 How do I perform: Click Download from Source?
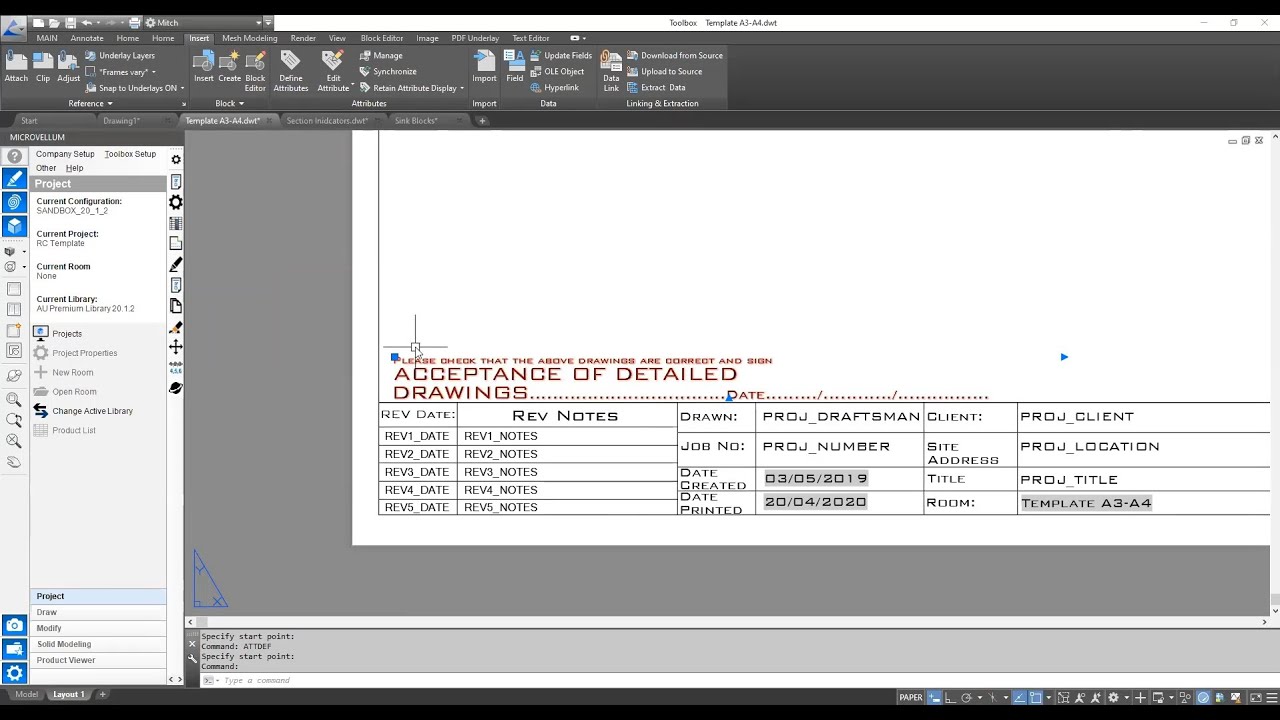(675, 55)
